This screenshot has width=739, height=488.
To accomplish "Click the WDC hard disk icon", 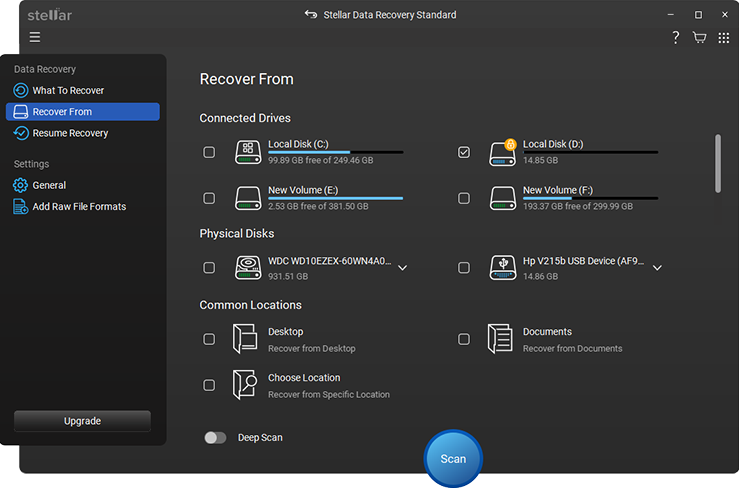I will tap(248, 268).
